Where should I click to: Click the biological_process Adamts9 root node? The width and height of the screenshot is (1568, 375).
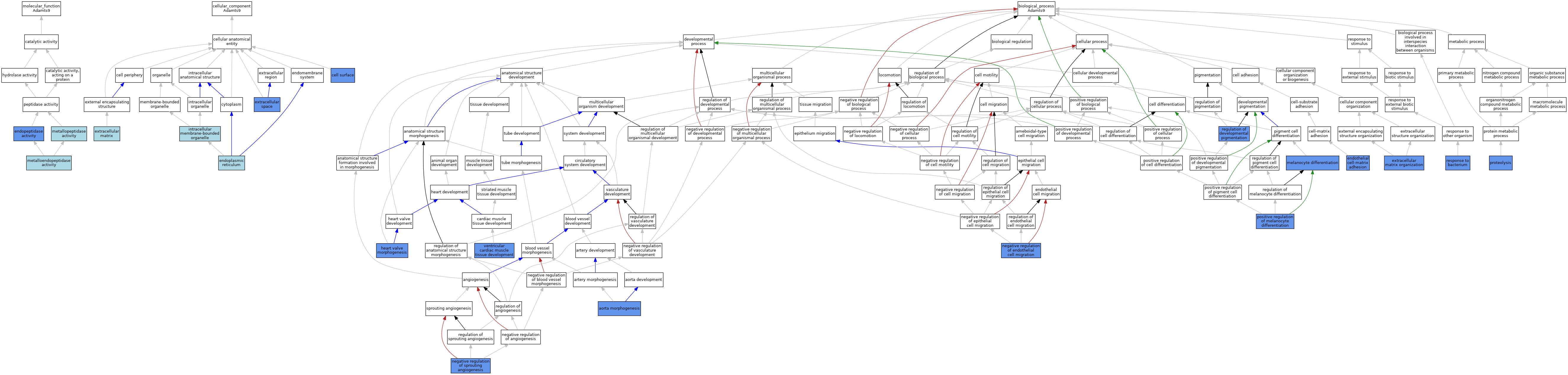pos(1036,9)
